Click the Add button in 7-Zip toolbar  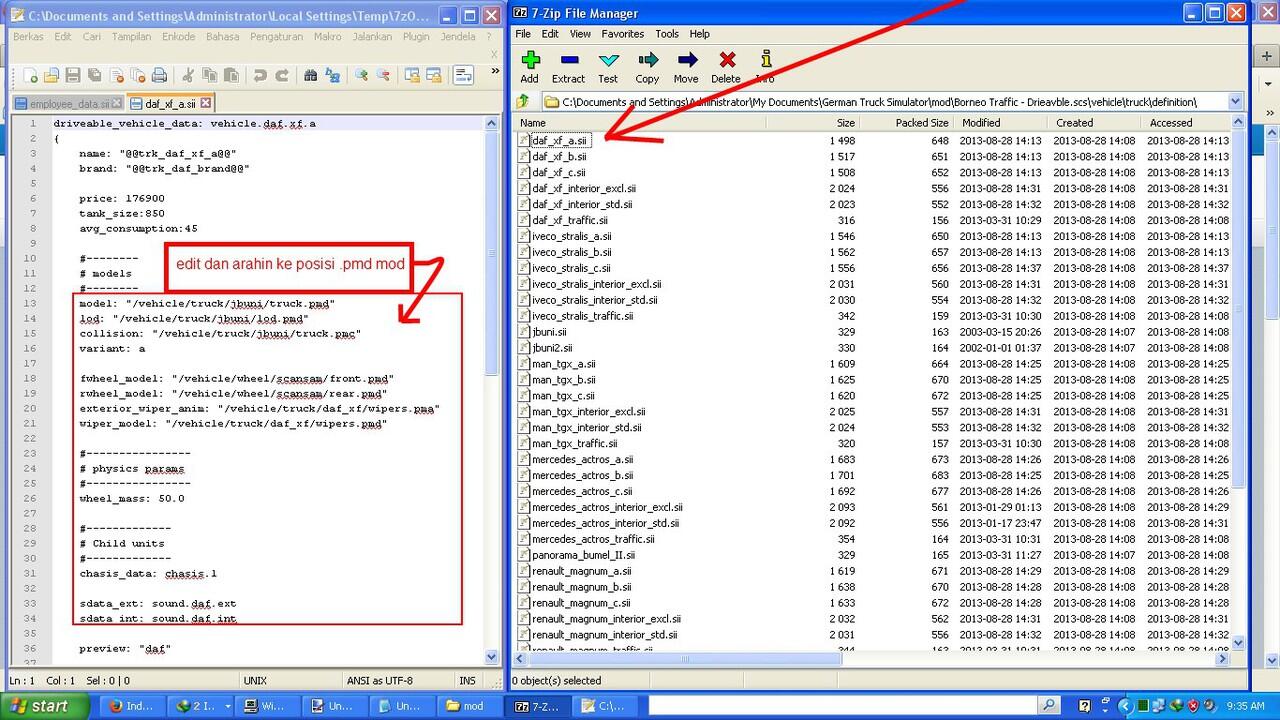coord(529,66)
